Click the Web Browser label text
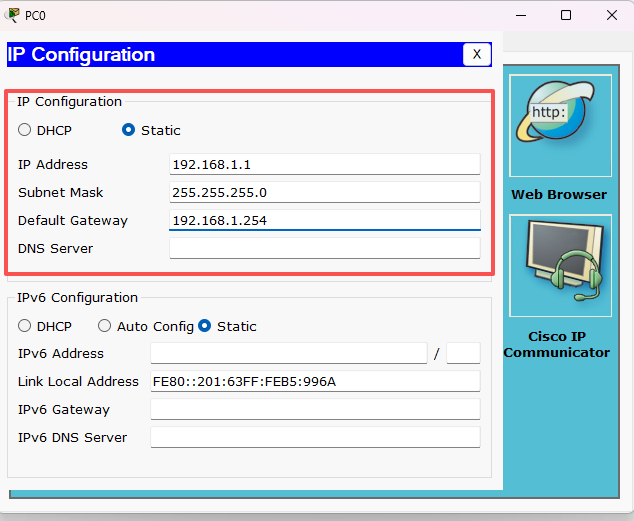 [x=559, y=194]
